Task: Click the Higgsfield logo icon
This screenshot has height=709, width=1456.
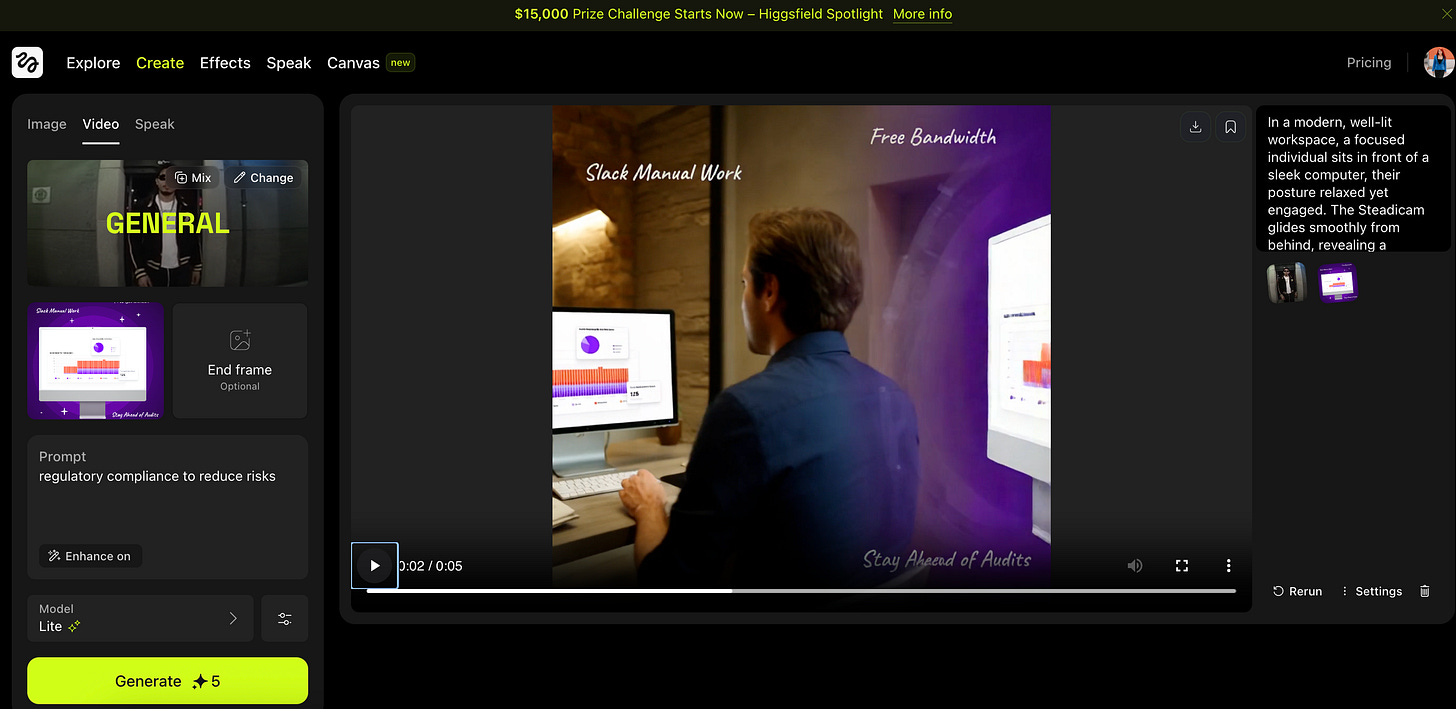Action: click(27, 62)
